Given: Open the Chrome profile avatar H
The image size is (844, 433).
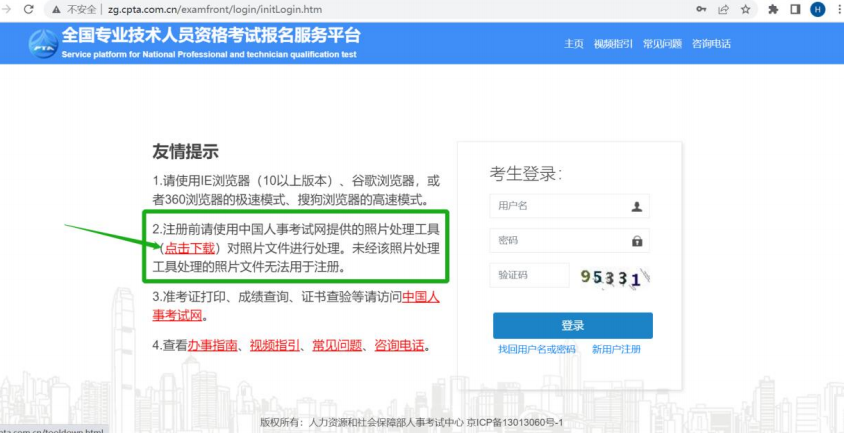Looking at the screenshot, I should click(x=817, y=9).
